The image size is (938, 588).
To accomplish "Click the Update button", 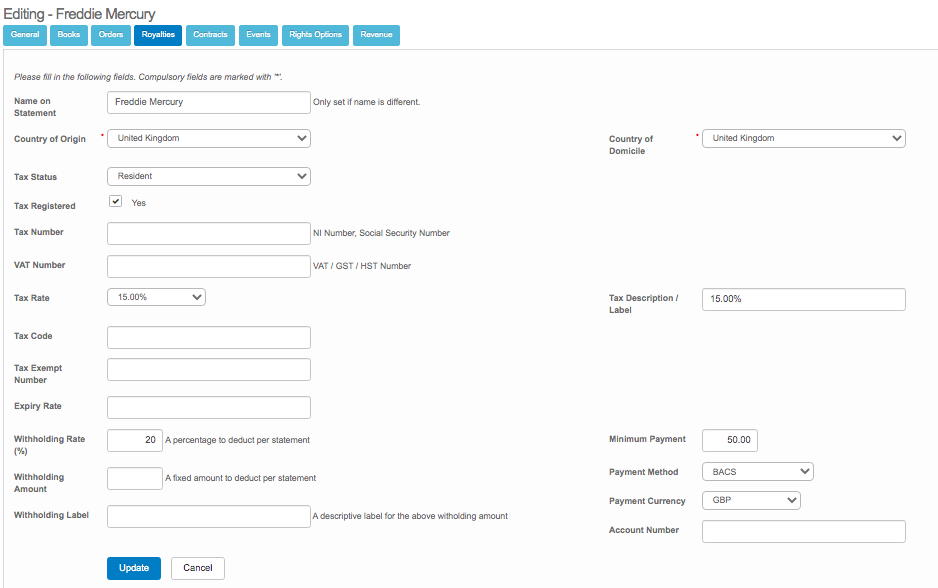I will point(134,568).
